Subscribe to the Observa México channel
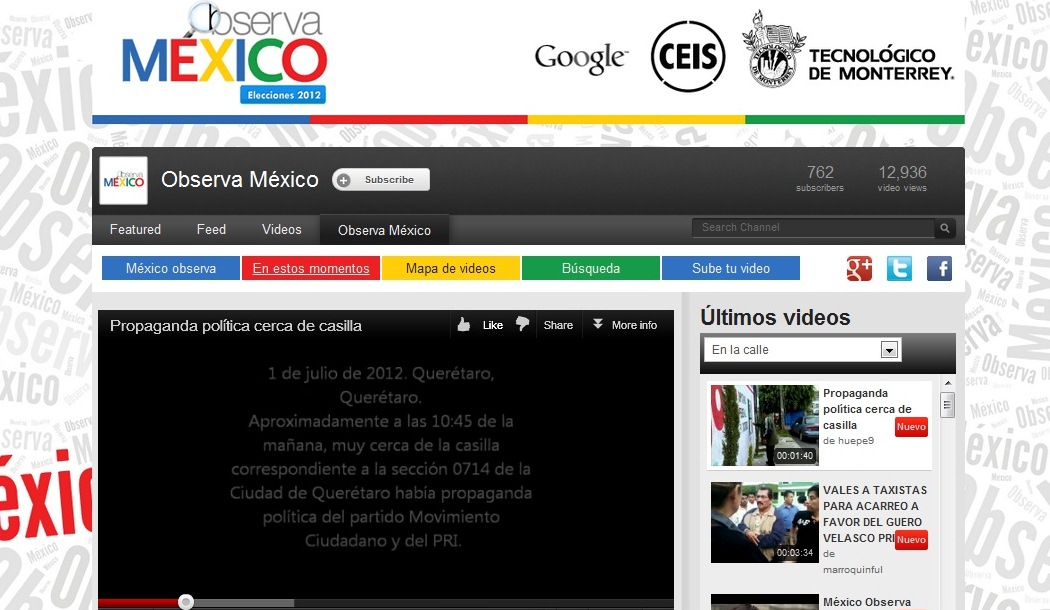This screenshot has height=610, width=1050. point(381,179)
